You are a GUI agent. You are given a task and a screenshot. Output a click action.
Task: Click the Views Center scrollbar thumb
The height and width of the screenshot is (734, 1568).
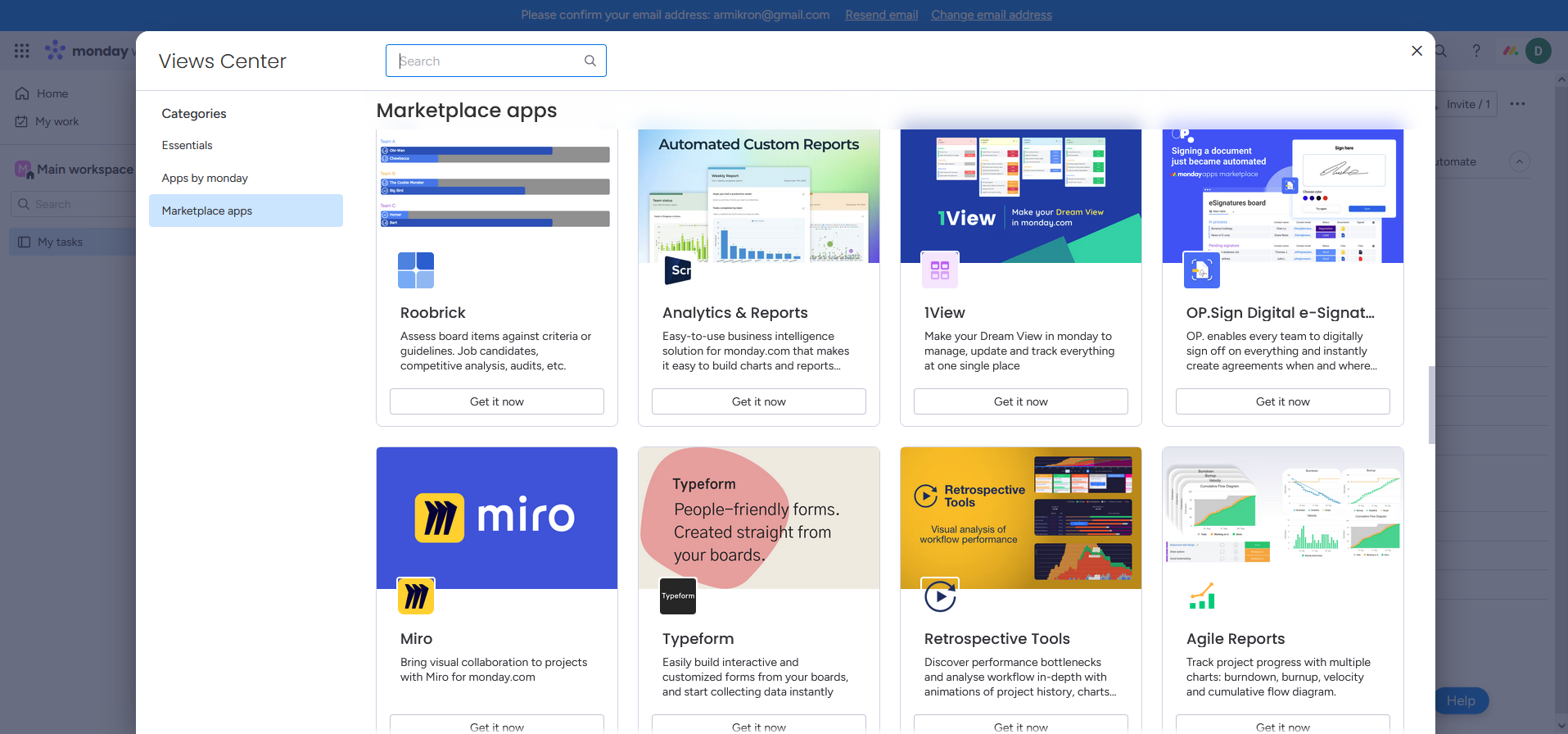(1431, 405)
